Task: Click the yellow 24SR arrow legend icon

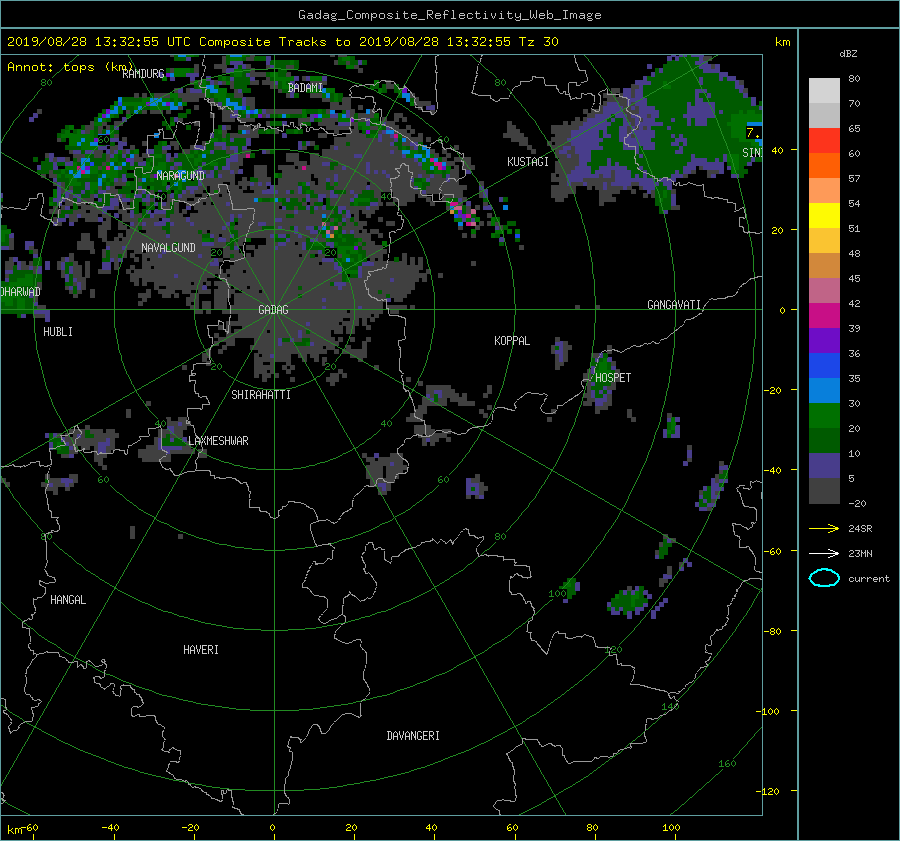Action: (824, 528)
